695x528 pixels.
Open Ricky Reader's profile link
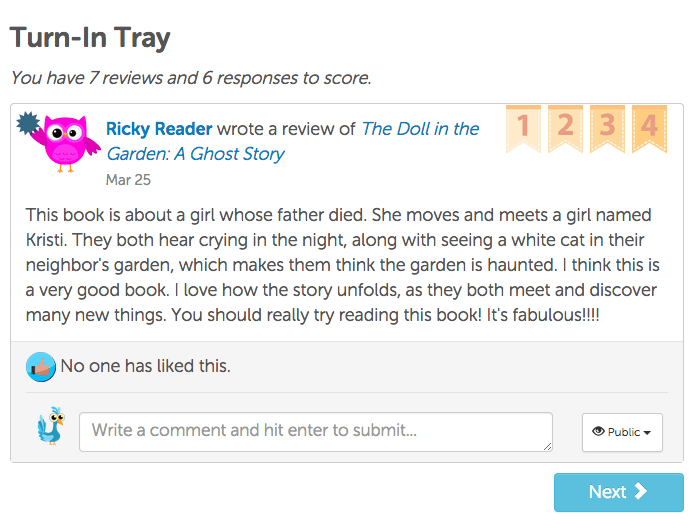159,129
